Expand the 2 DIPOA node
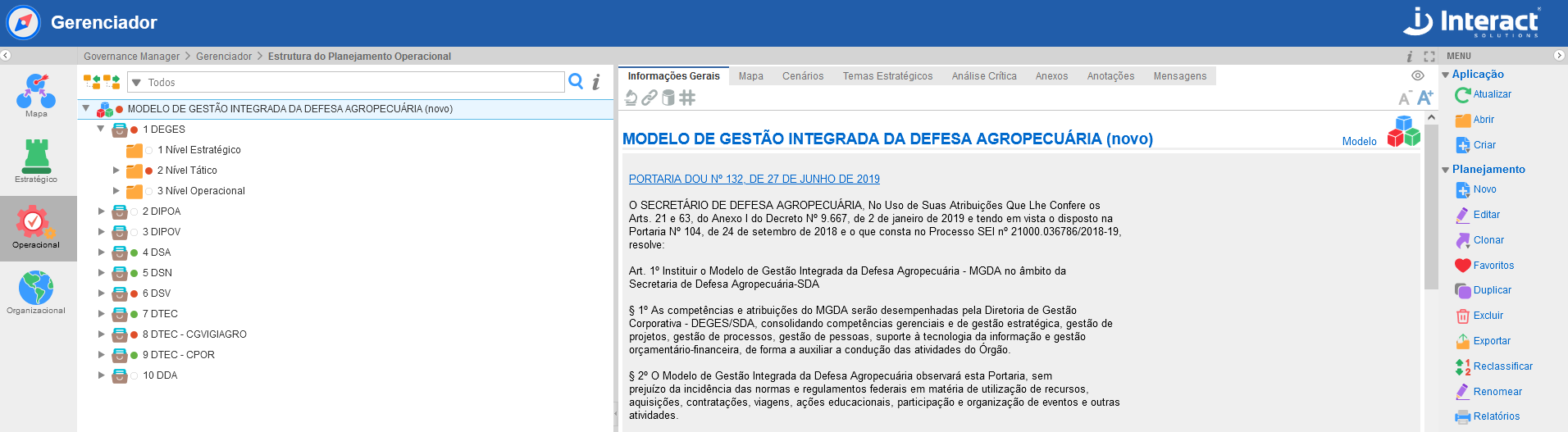The image size is (1568, 432). (x=102, y=211)
